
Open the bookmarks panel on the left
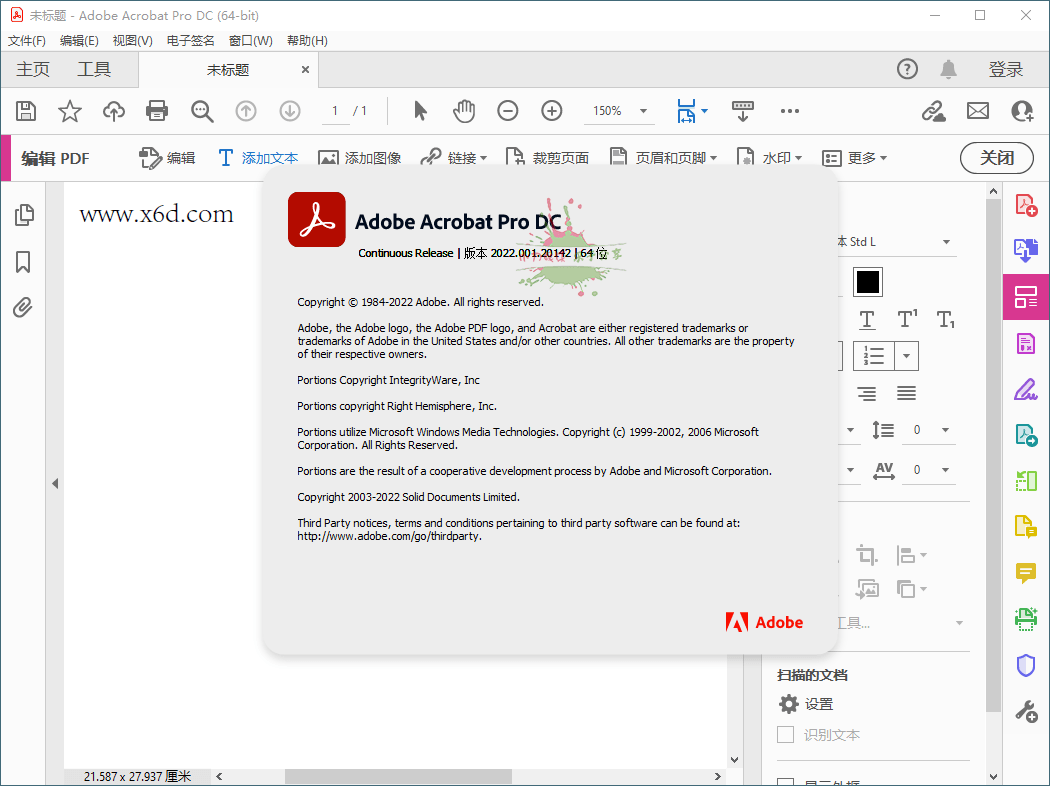click(24, 261)
